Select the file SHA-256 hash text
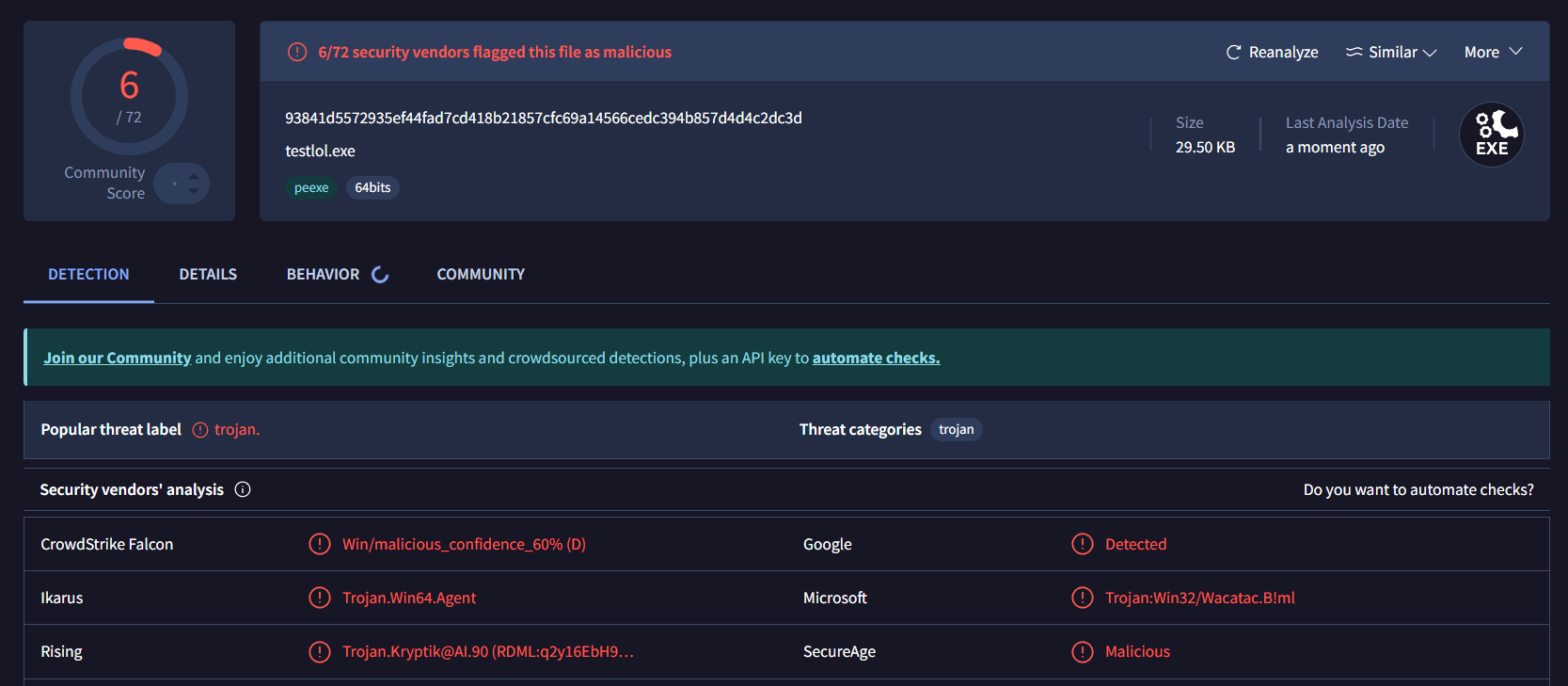1568x686 pixels. [543, 119]
